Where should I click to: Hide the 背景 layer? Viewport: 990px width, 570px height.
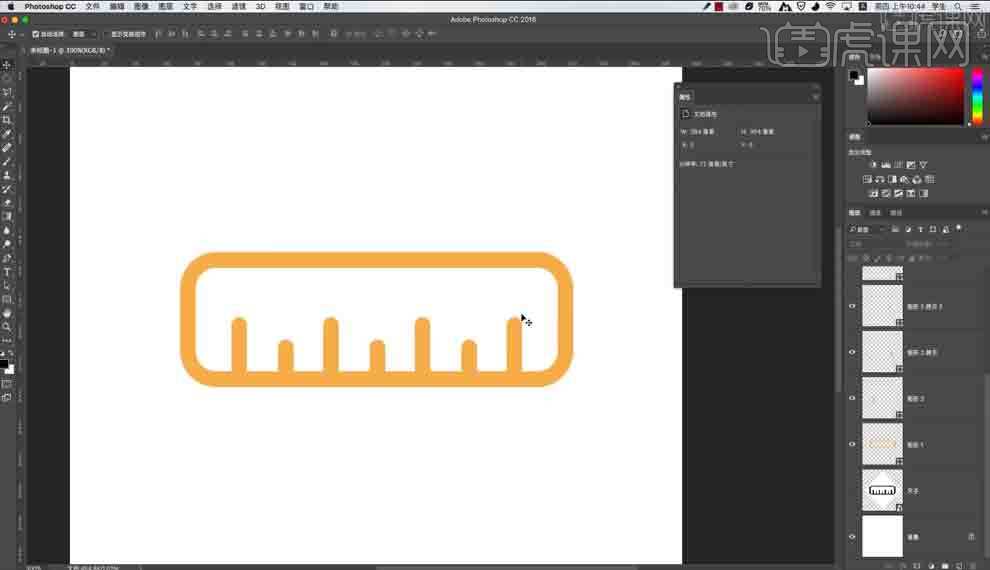(x=852, y=537)
